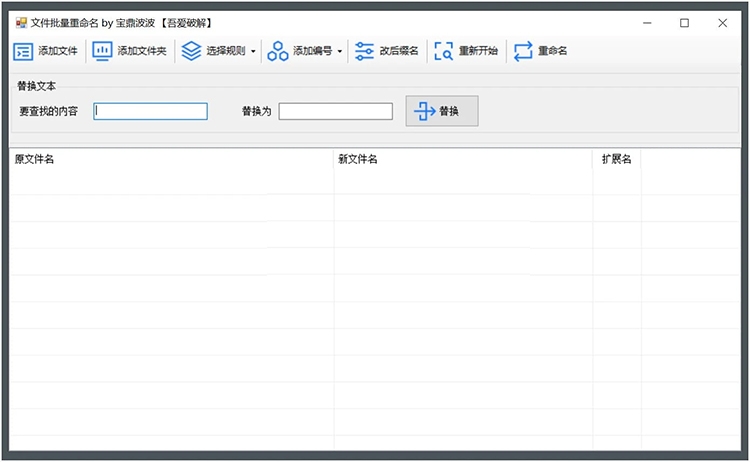Select the 新文件名 column header
Screen dimensions: 750x462
[x=462, y=160]
